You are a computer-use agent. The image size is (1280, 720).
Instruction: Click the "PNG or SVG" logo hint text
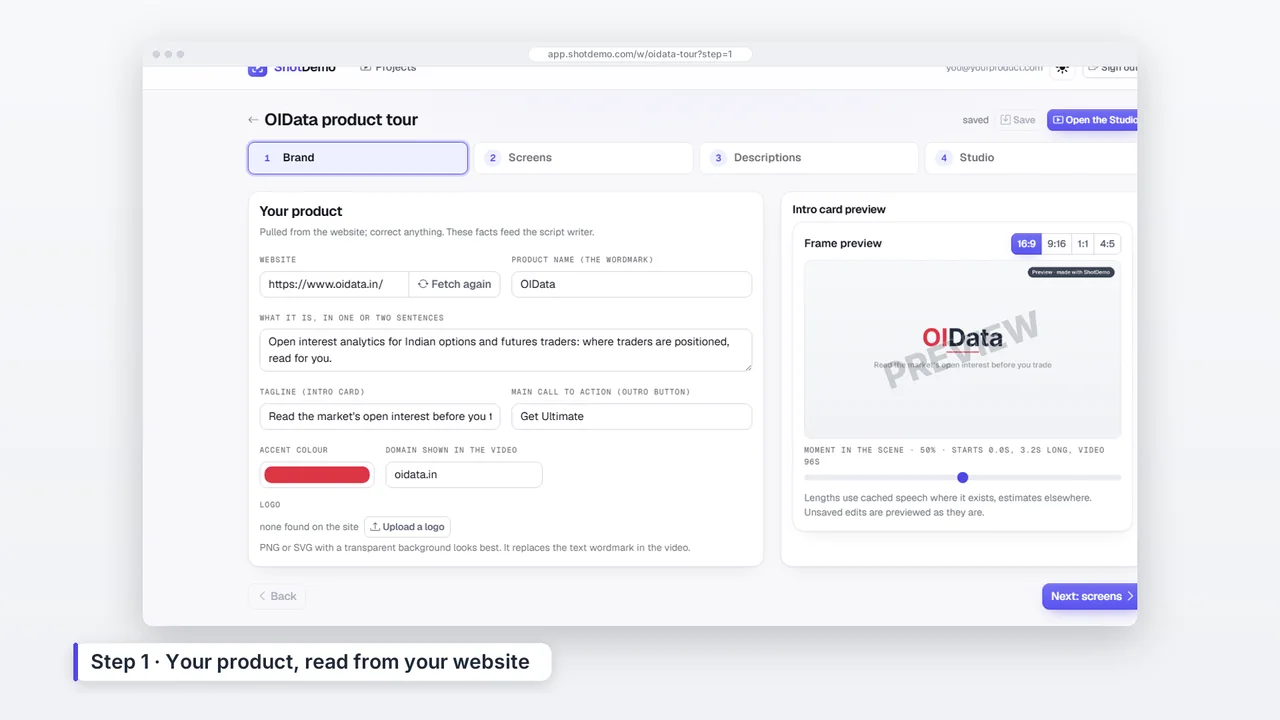click(475, 548)
